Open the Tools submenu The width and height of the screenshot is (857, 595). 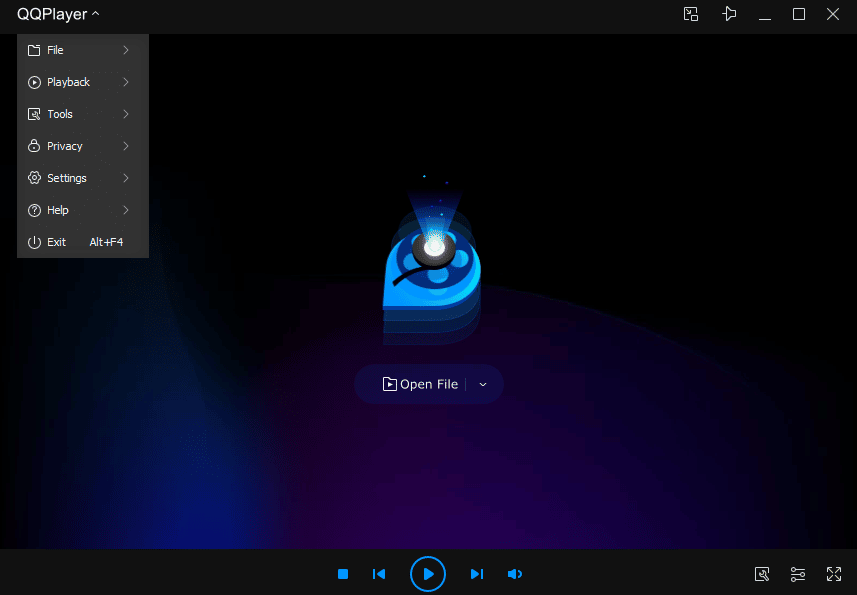[83, 114]
